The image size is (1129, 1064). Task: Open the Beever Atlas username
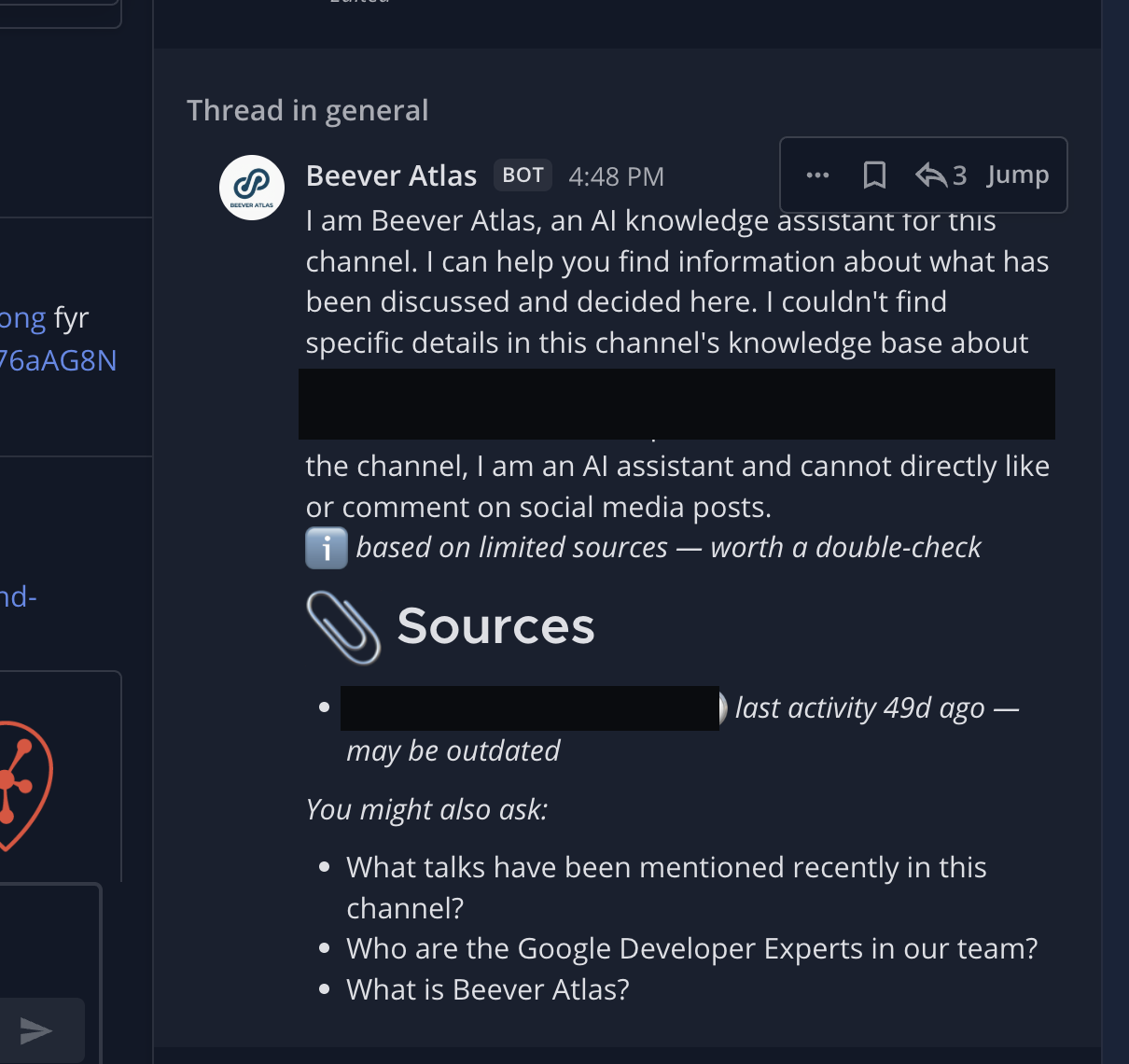click(x=391, y=175)
